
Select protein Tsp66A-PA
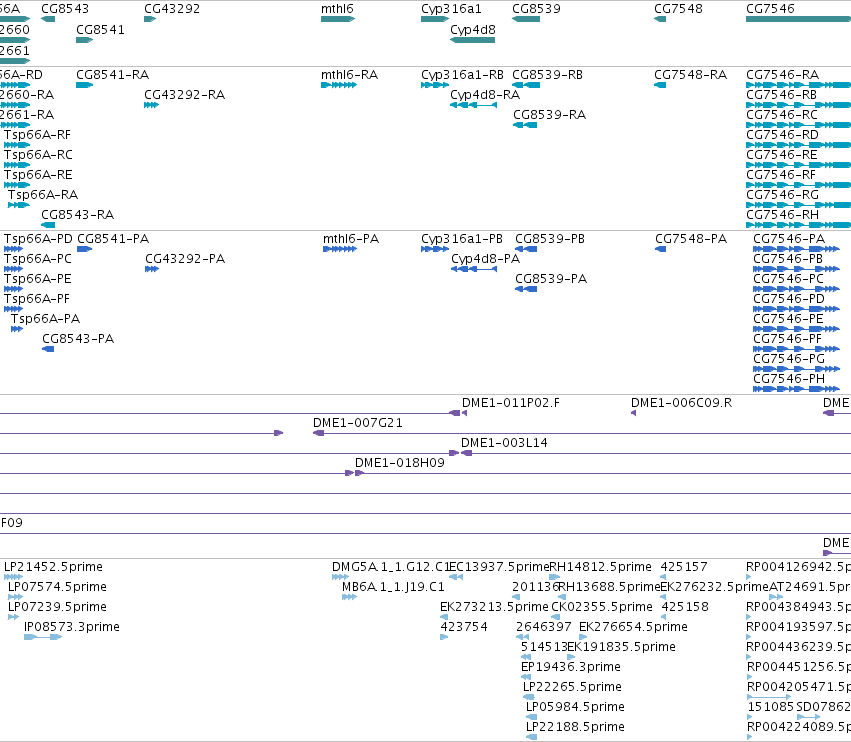46,319
